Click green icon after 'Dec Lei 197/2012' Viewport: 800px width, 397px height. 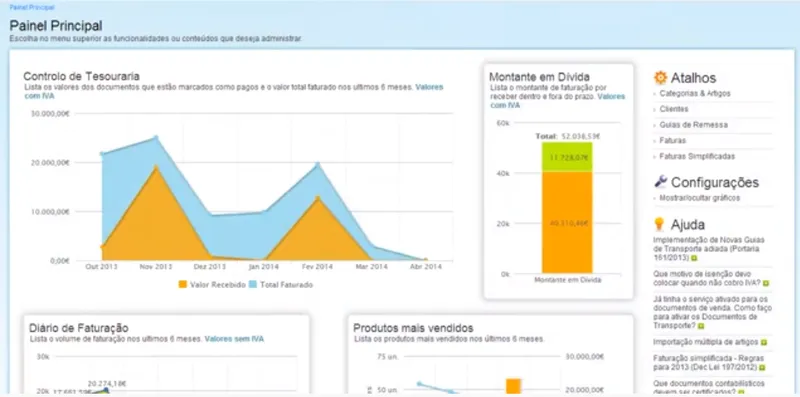click(x=762, y=367)
